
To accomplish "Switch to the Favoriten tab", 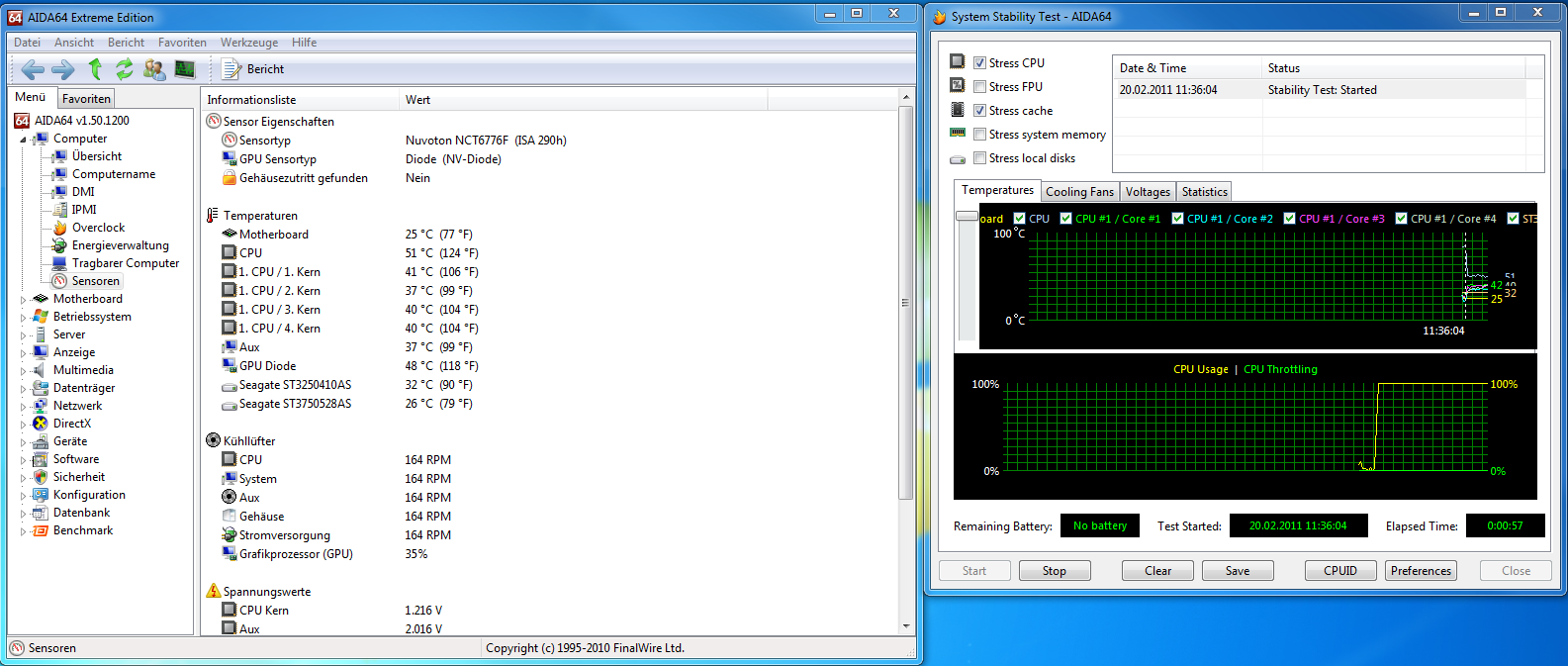I will 86,98.
